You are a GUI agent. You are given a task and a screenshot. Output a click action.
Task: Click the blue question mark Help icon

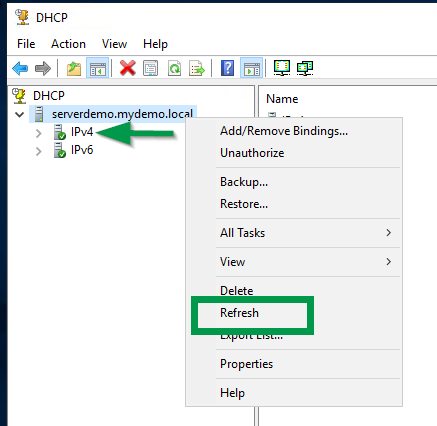pyautogui.click(x=227, y=68)
